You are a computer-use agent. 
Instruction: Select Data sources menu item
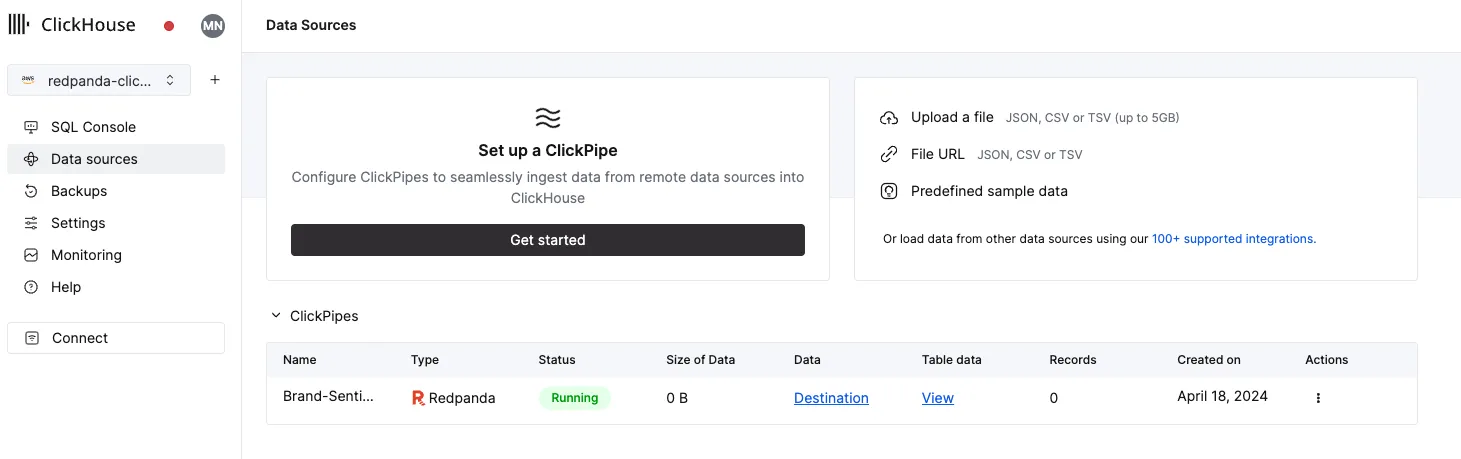(x=116, y=159)
